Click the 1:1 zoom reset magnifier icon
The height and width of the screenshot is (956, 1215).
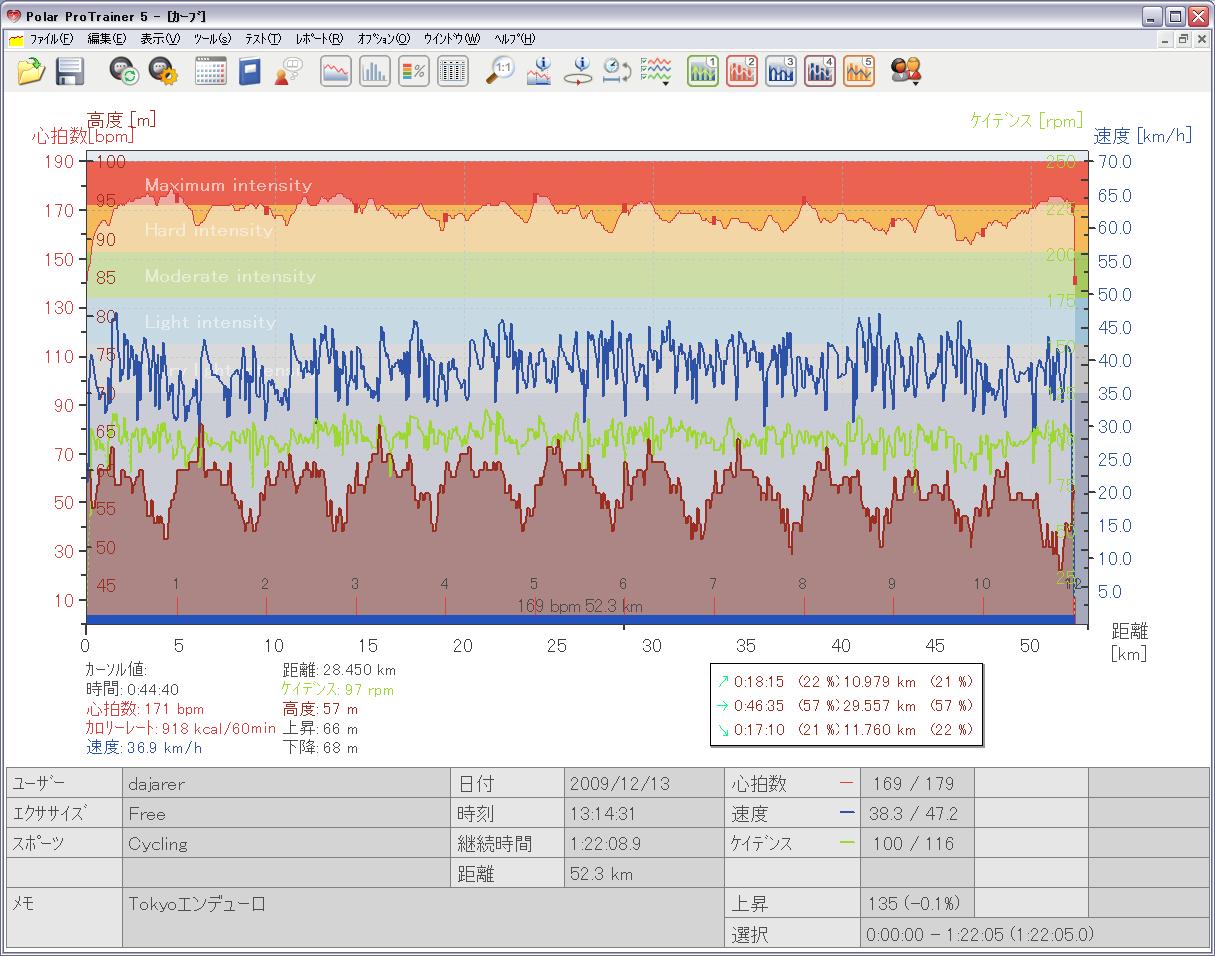pyautogui.click(x=500, y=71)
